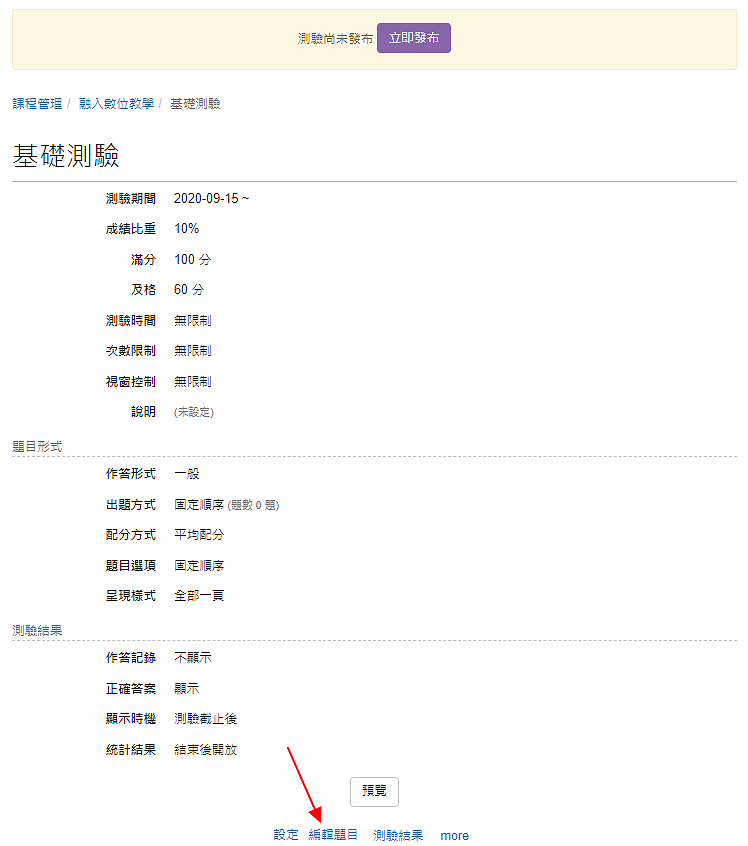Screen dimensions: 748x846
Task: Go to 融入數位教學 breadcrumb link
Action: point(117,104)
